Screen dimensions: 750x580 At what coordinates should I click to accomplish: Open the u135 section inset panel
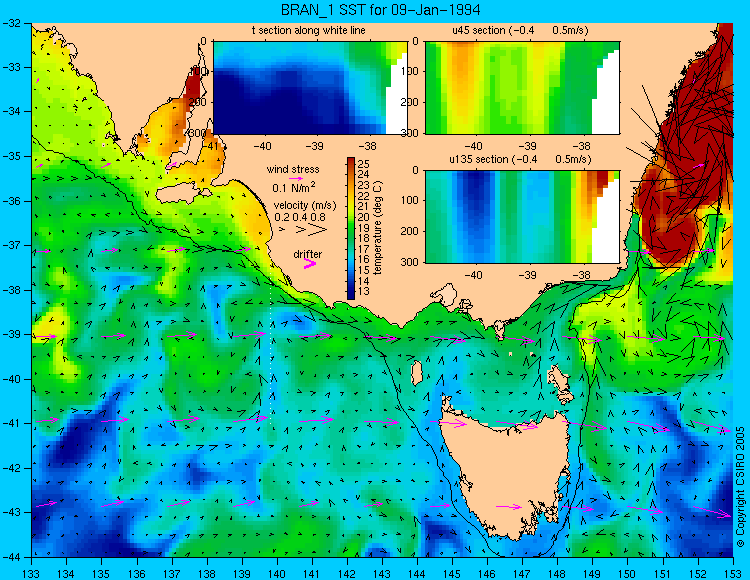522,217
